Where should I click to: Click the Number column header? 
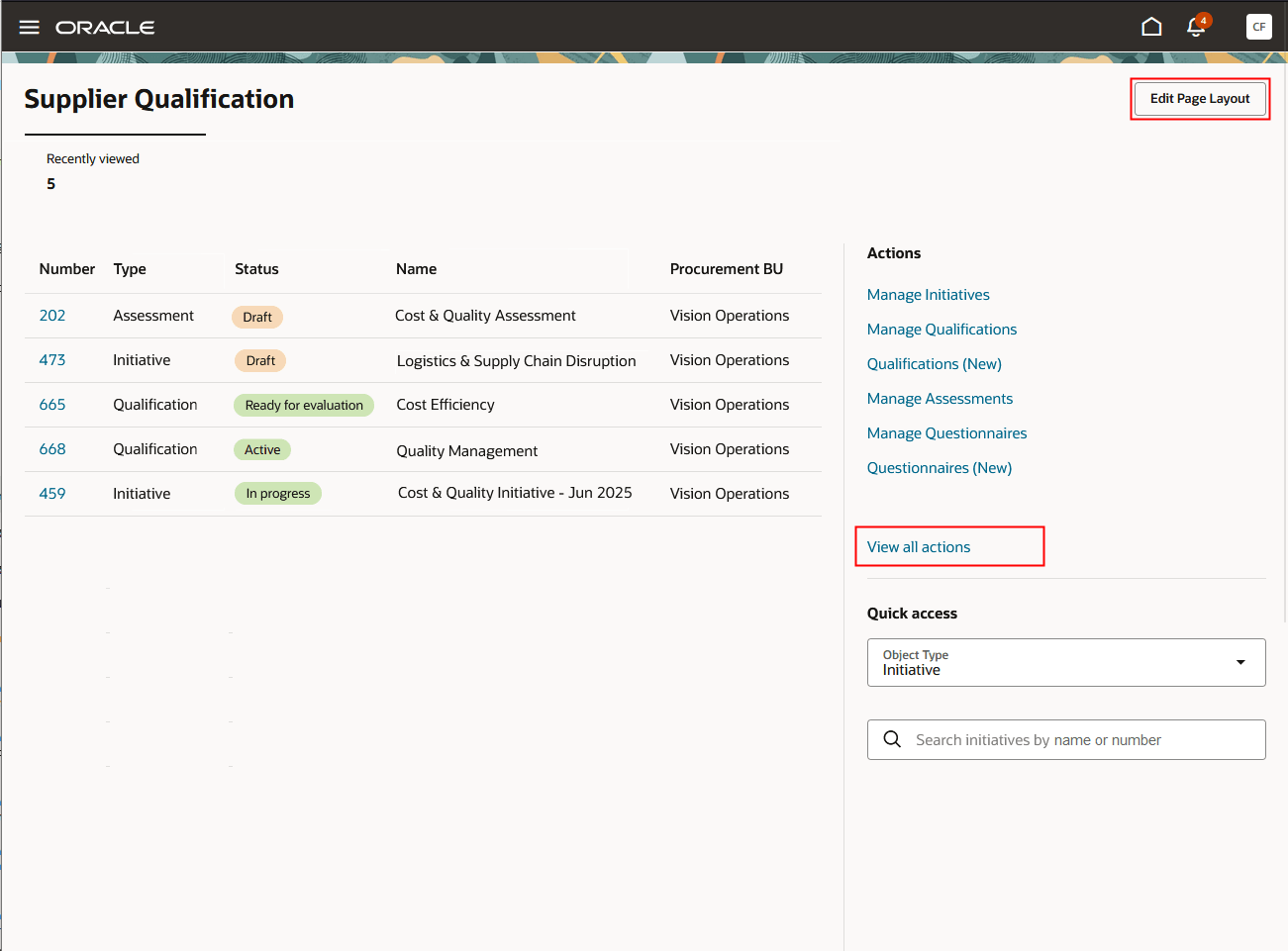tap(67, 269)
